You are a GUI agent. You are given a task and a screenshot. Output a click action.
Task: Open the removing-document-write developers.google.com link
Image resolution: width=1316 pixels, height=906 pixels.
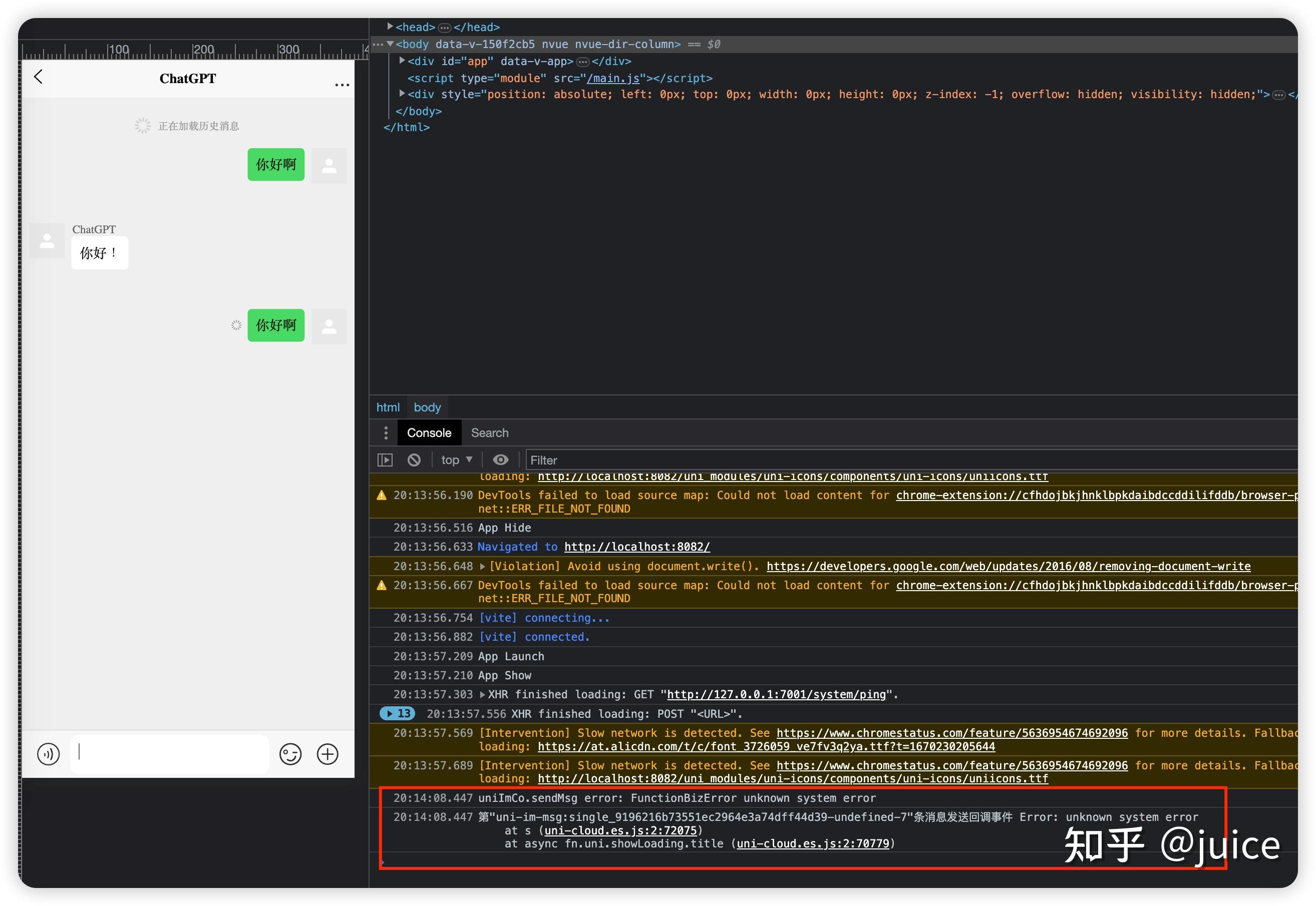coord(1009,567)
